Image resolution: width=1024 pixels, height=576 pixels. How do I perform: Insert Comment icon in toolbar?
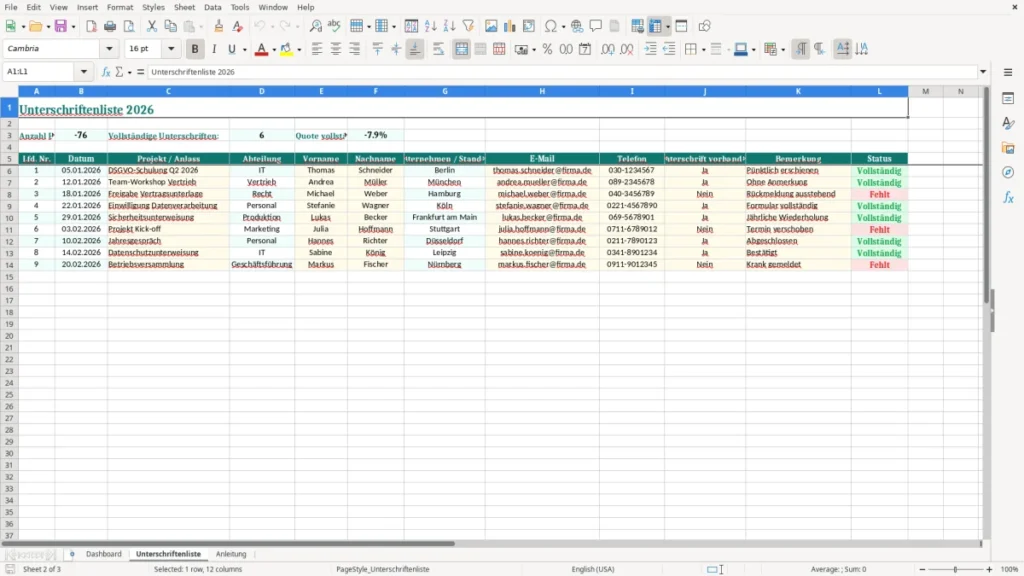[596, 26]
